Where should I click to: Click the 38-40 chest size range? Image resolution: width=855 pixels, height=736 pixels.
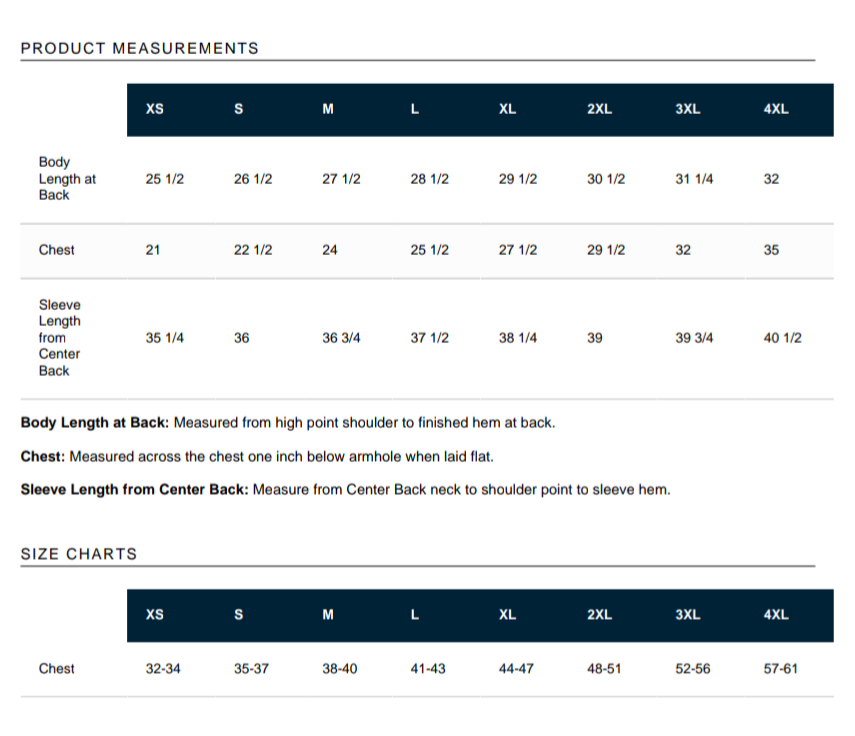coord(340,668)
